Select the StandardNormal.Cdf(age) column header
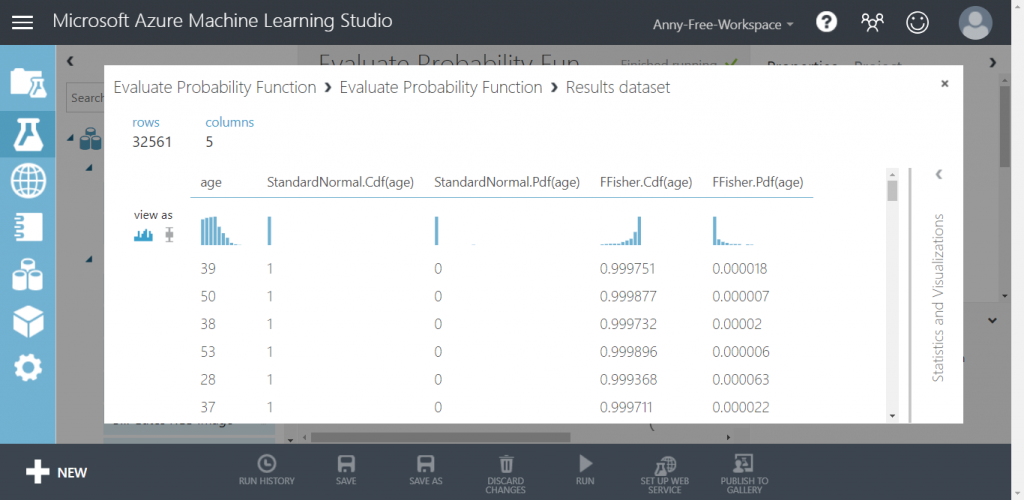This screenshot has width=1024, height=500. pyautogui.click(x=340, y=183)
